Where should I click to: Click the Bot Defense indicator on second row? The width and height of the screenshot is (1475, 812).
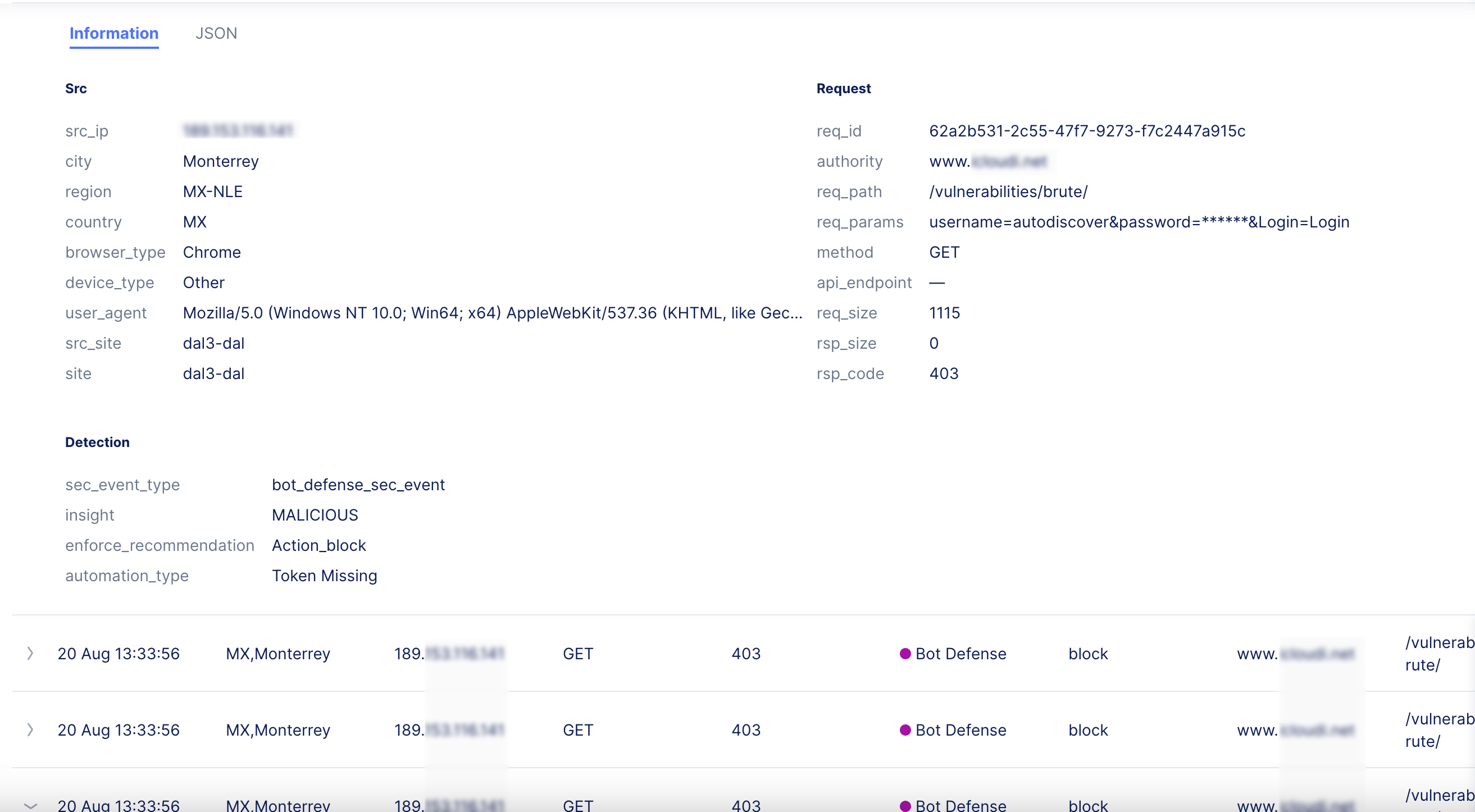click(x=905, y=729)
